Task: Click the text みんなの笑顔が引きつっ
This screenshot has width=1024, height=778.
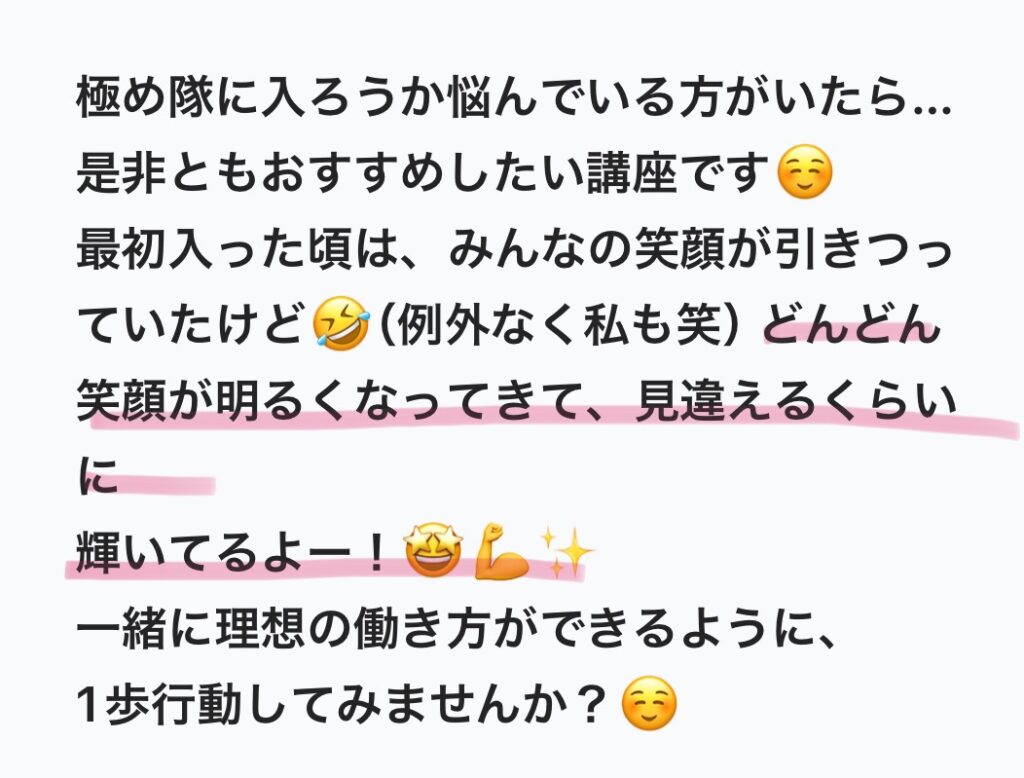Action: pyautogui.click(x=700, y=248)
